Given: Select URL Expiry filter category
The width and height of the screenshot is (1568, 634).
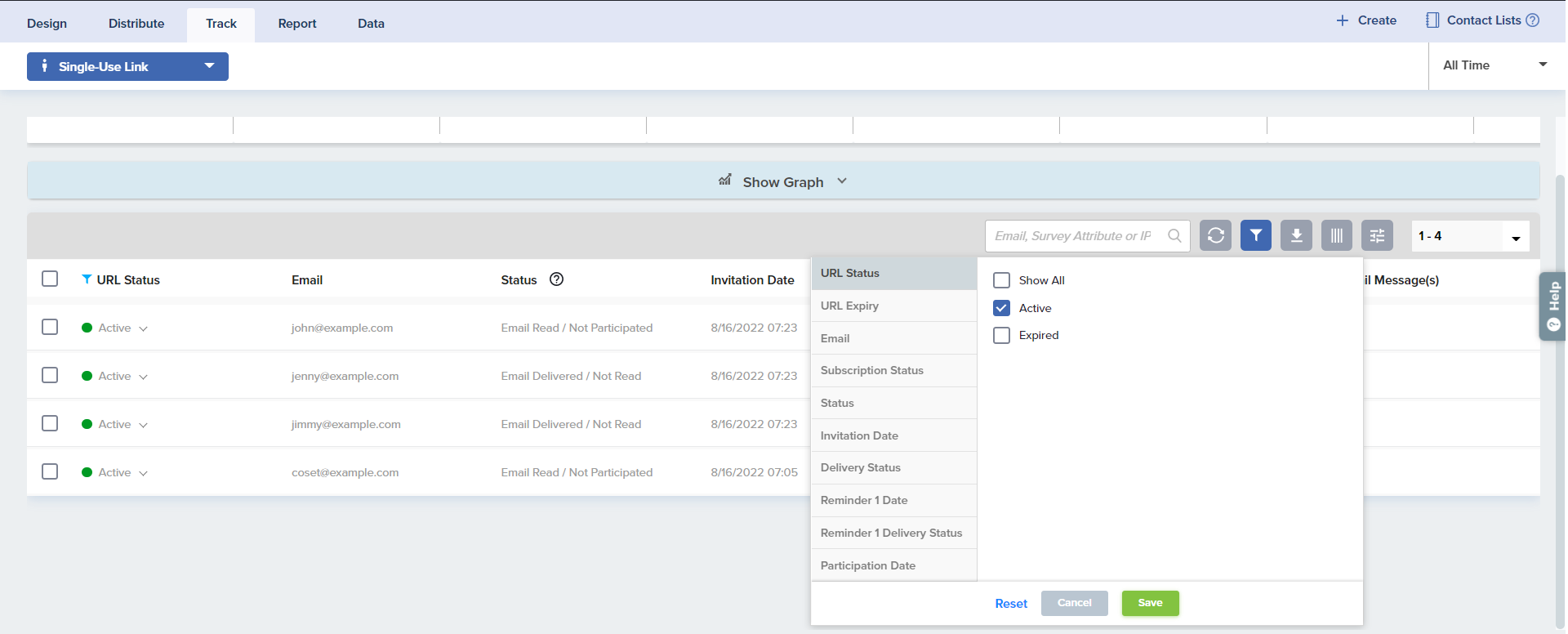Looking at the screenshot, I should [x=849, y=306].
